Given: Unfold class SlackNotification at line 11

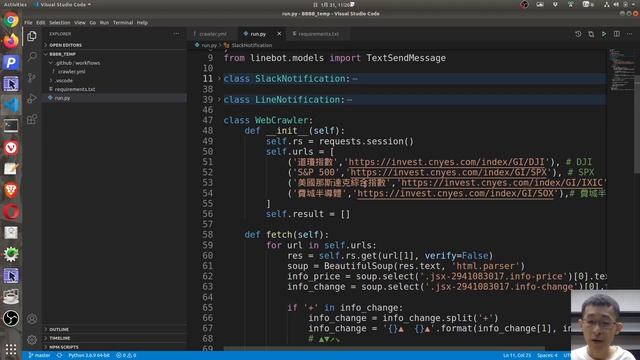Looking at the screenshot, I should pos(219,78).
